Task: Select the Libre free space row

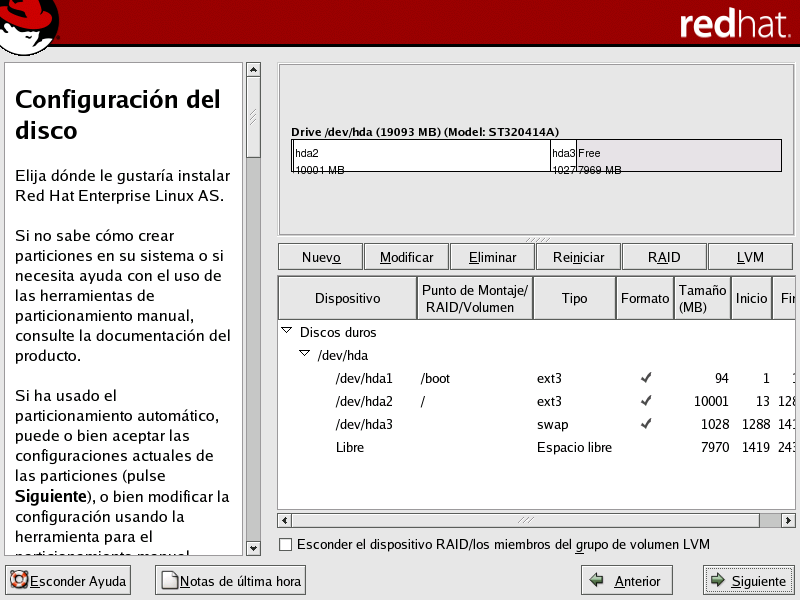Action: pos(350,447)
